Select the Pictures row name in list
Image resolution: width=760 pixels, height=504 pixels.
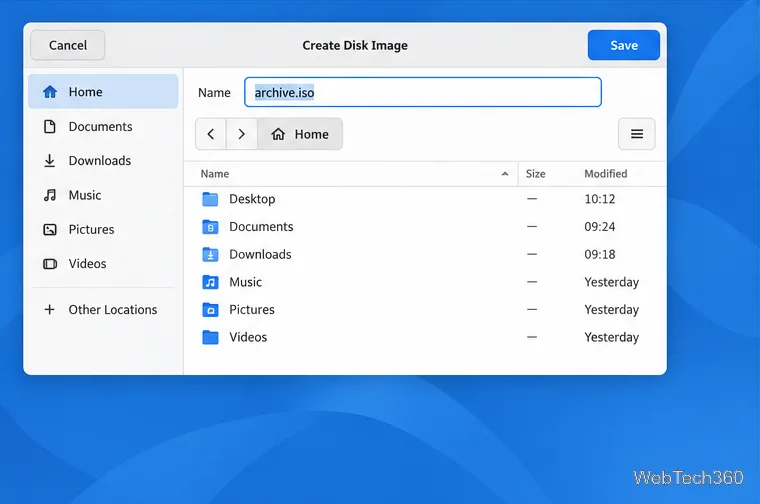(x=252, y=309)
